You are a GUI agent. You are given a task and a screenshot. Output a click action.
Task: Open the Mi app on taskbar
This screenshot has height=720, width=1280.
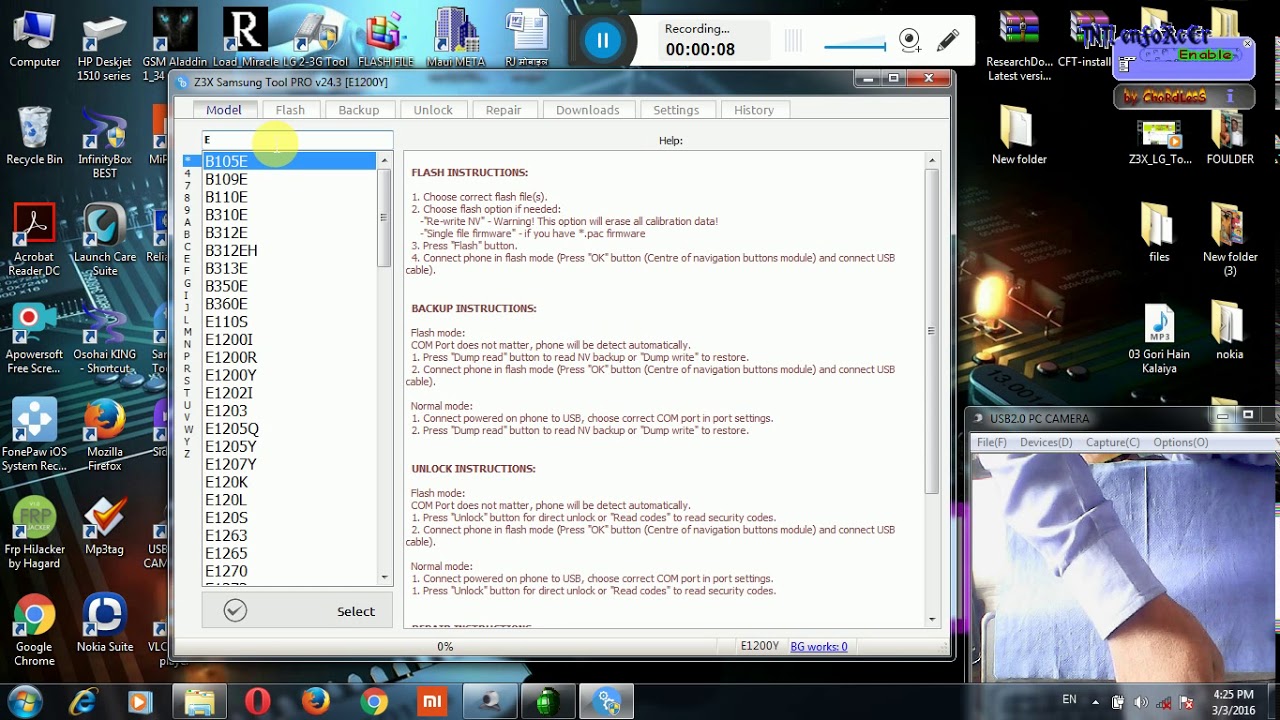click(432, 701)
